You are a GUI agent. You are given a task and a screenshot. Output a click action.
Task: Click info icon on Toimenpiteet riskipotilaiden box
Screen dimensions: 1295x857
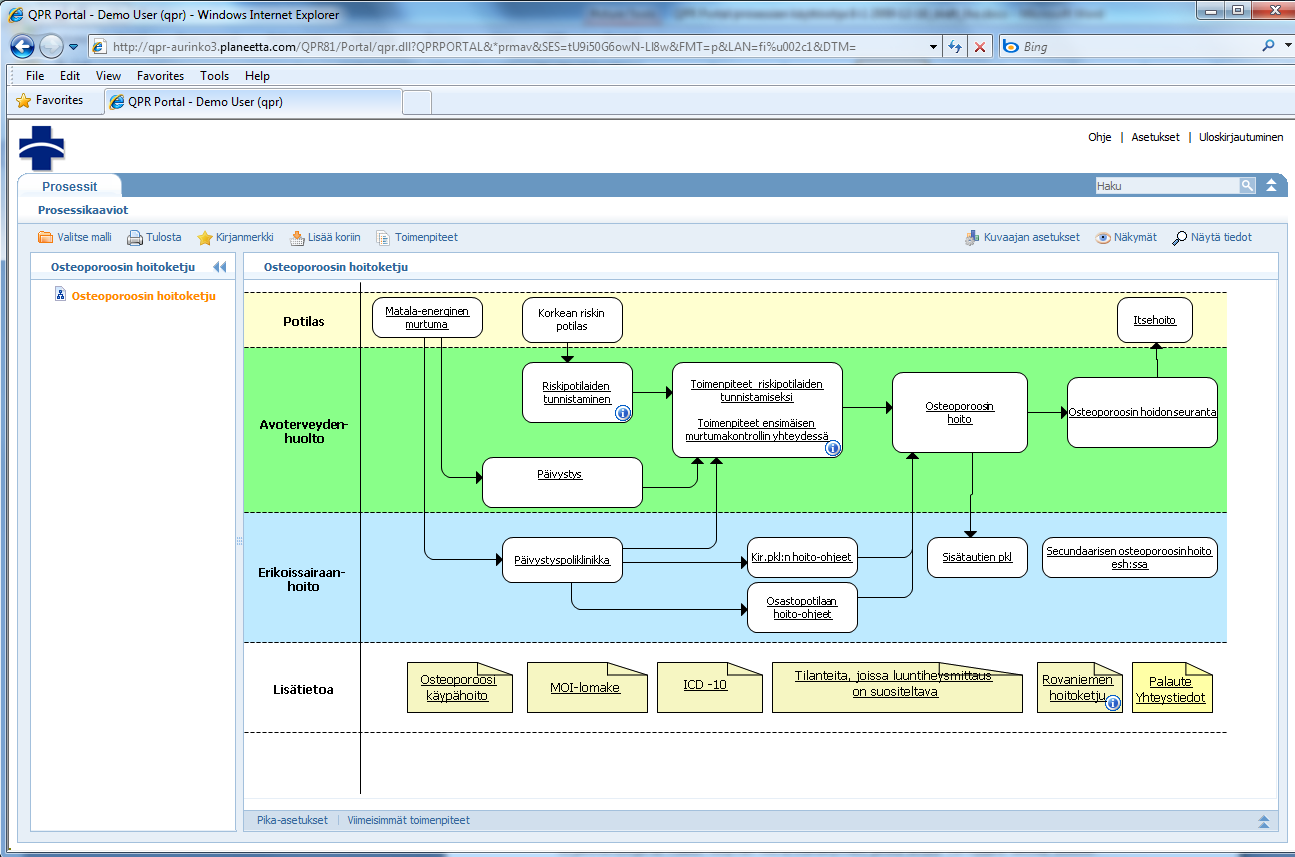pyautogui.click(x=832, y=449)
